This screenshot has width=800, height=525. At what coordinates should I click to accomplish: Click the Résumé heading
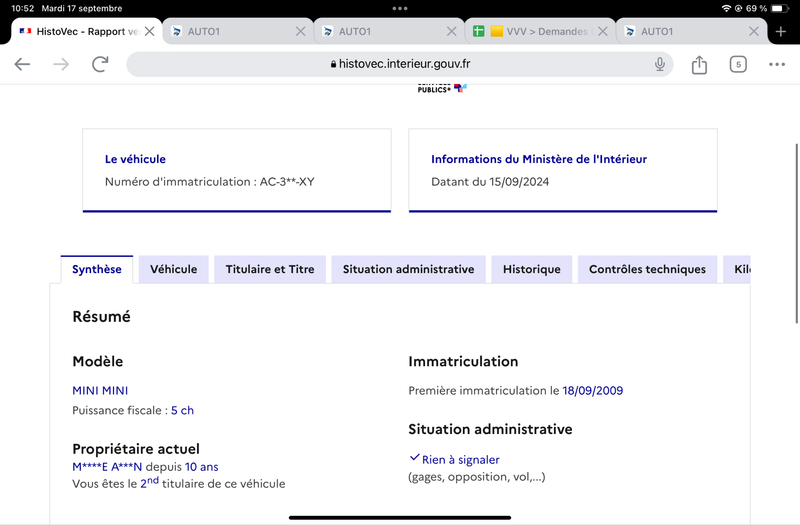point(101,317)
